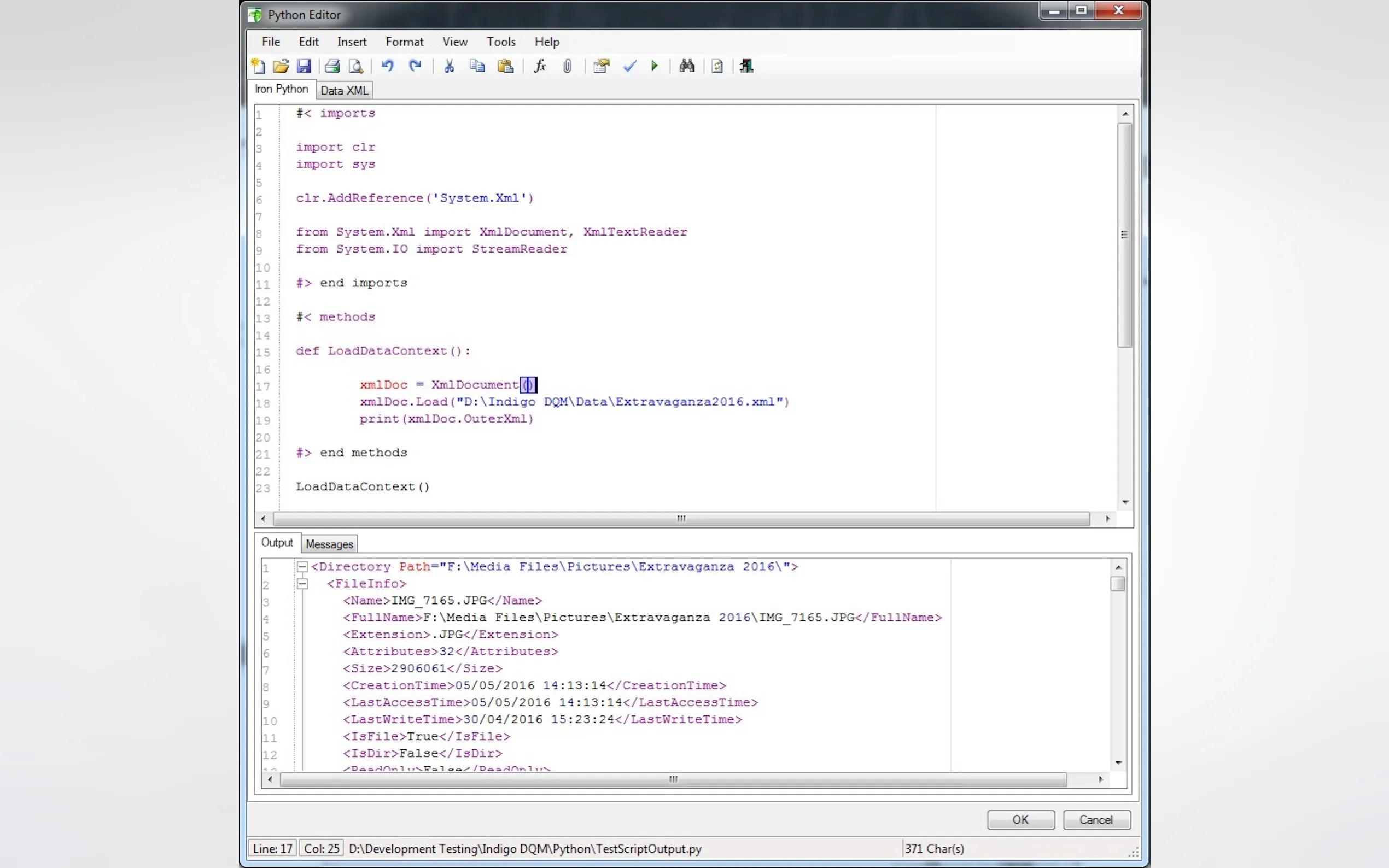Open the Format menu
1389x868 pixels.
click(404, 42)
